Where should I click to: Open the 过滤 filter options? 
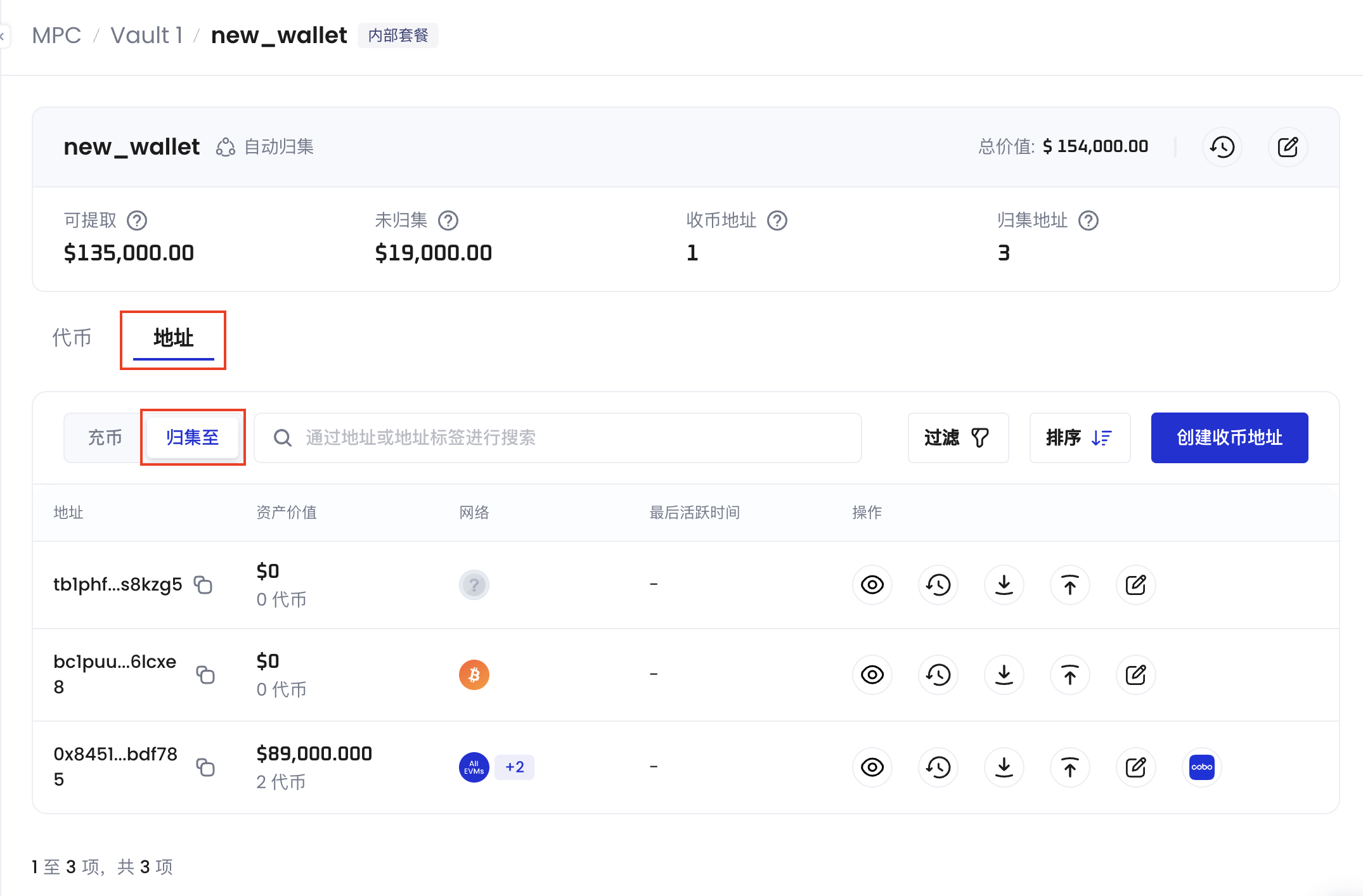957,437
